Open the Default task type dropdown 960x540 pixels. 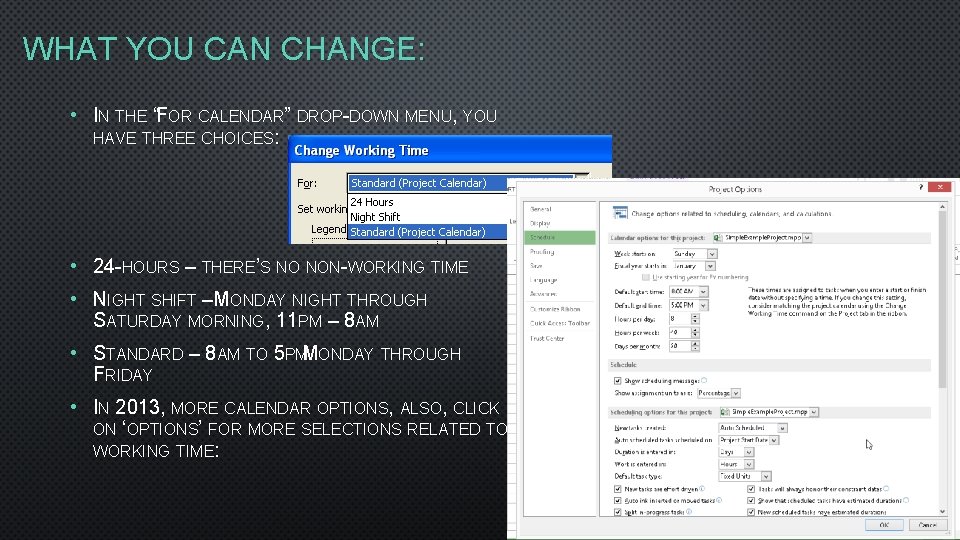click(x=765, y=476)
